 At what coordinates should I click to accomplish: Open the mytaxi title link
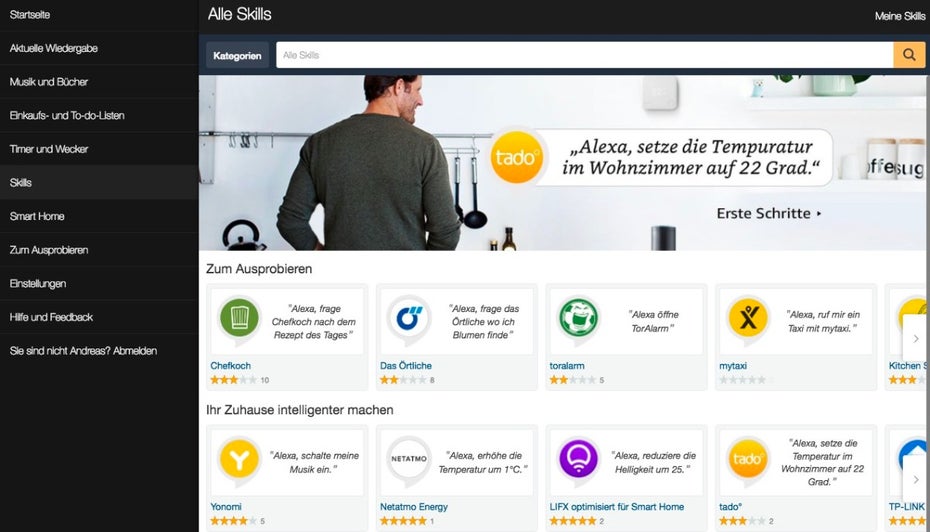click(x=732, y=366)
